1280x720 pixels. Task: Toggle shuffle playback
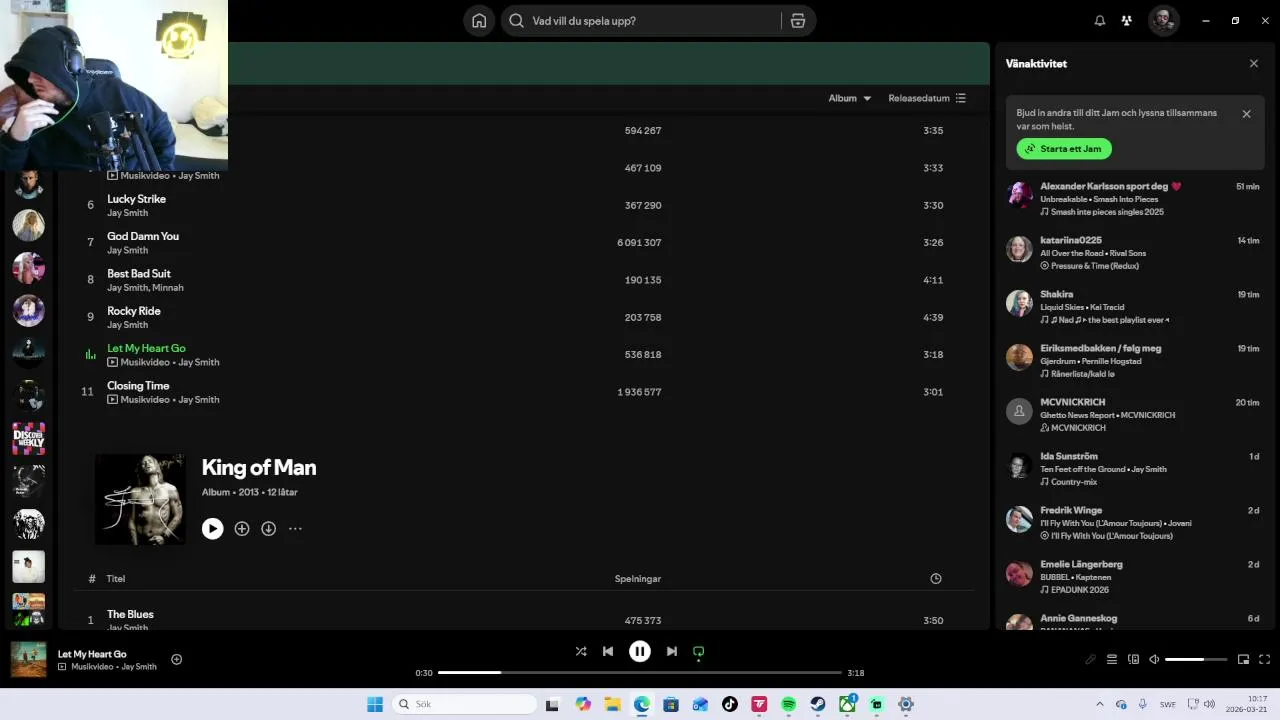[x=581, y=651]
